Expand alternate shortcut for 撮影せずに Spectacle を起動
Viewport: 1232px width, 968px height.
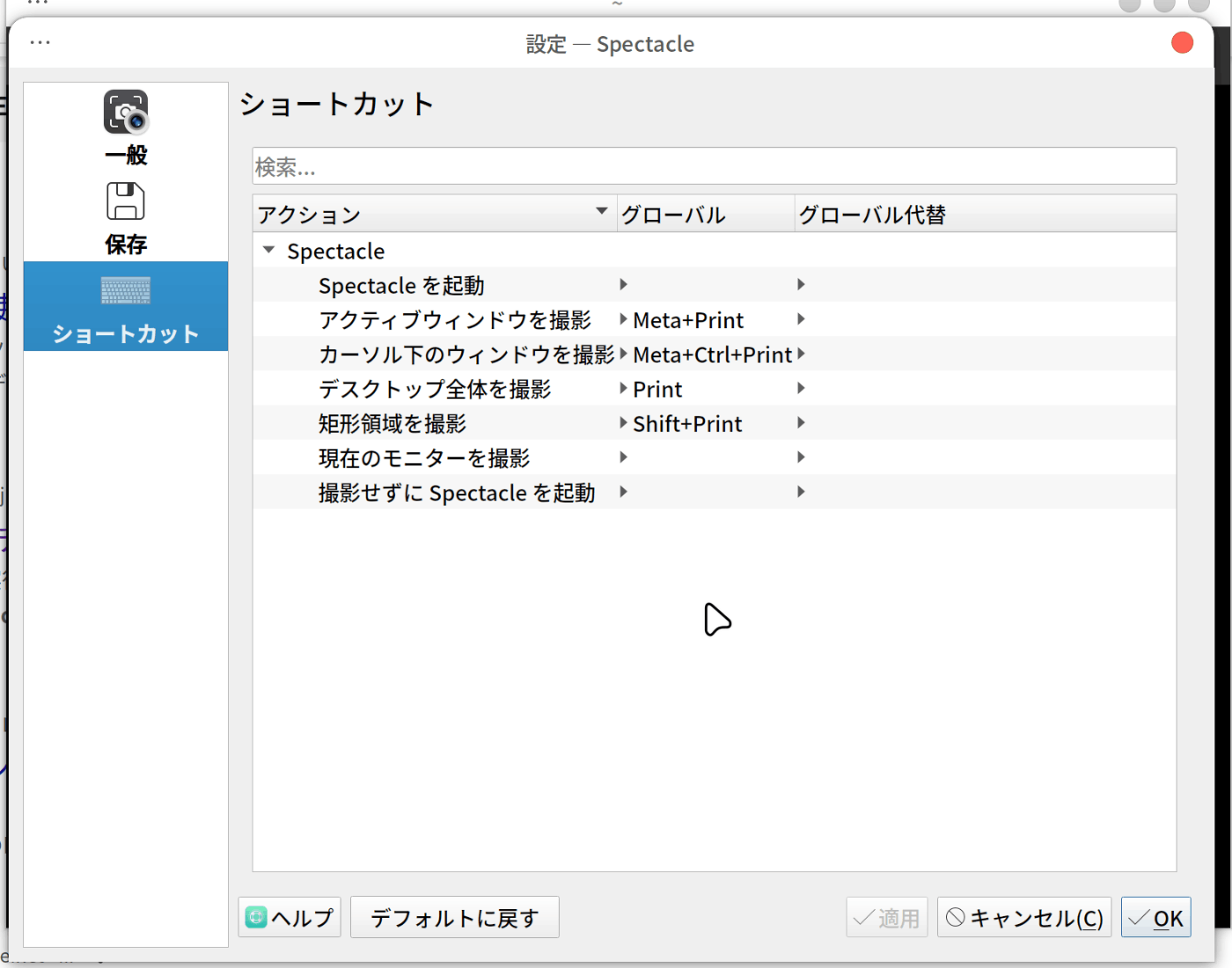point(801,492)
